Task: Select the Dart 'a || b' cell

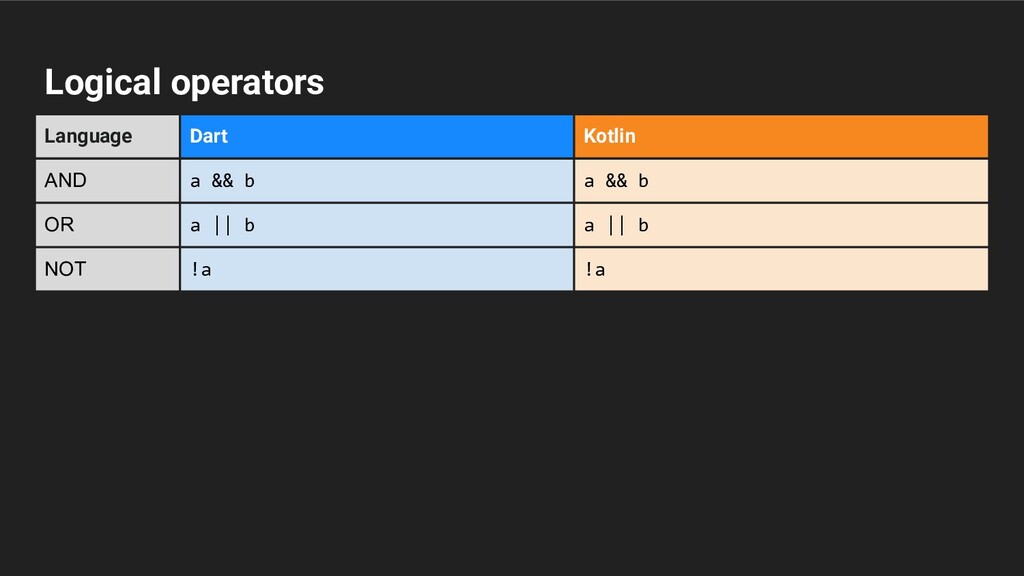Action: [377, 225]
